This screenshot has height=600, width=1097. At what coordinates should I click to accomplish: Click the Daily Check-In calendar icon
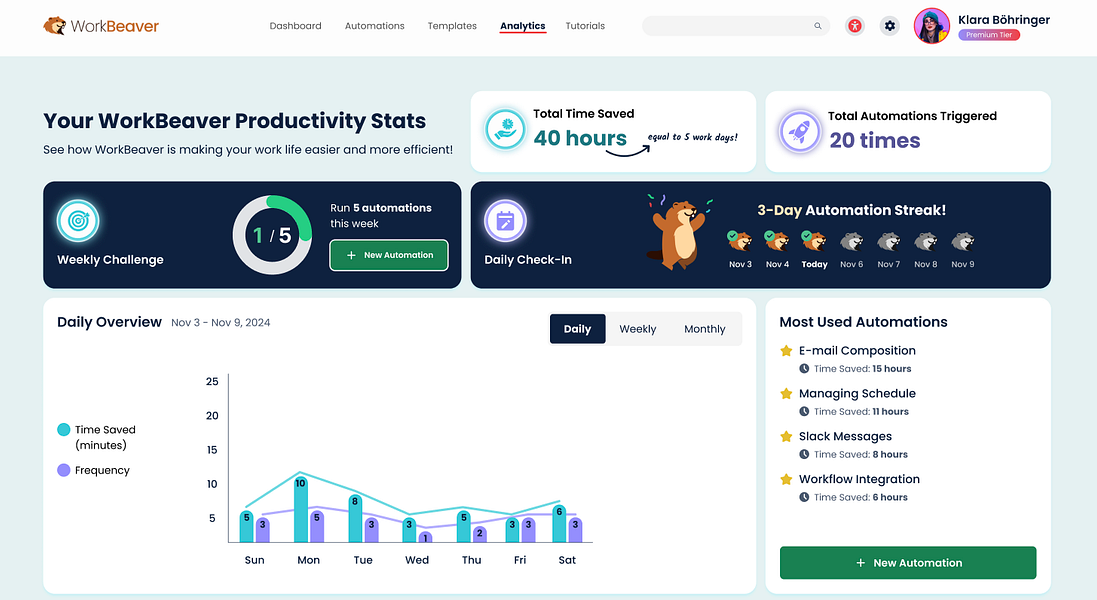(x=505, y=221)
